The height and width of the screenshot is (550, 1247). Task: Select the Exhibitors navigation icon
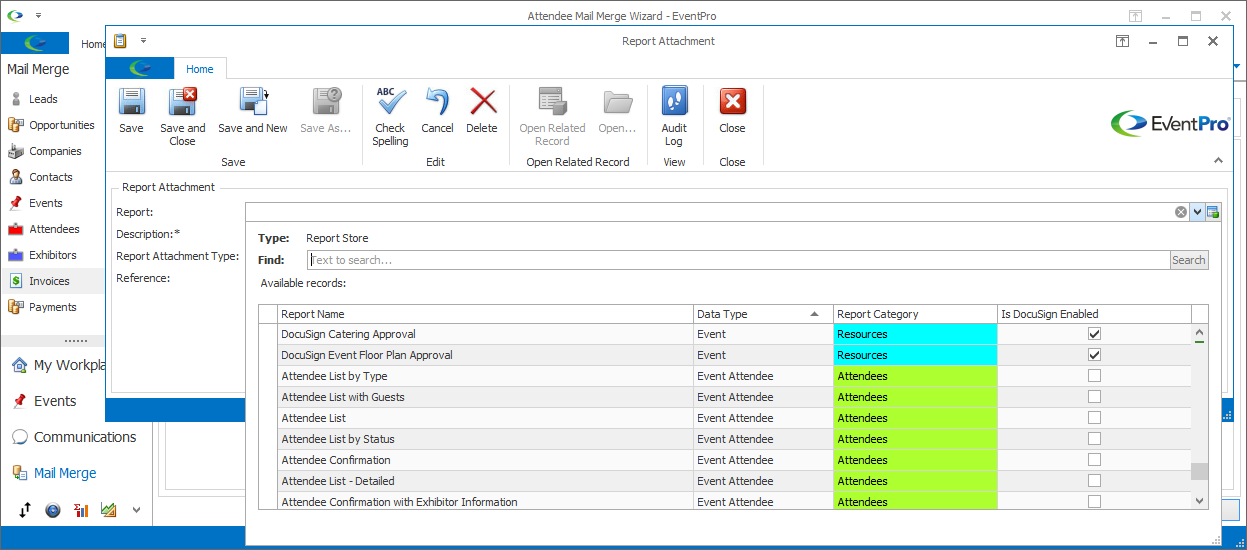point(15,255)
